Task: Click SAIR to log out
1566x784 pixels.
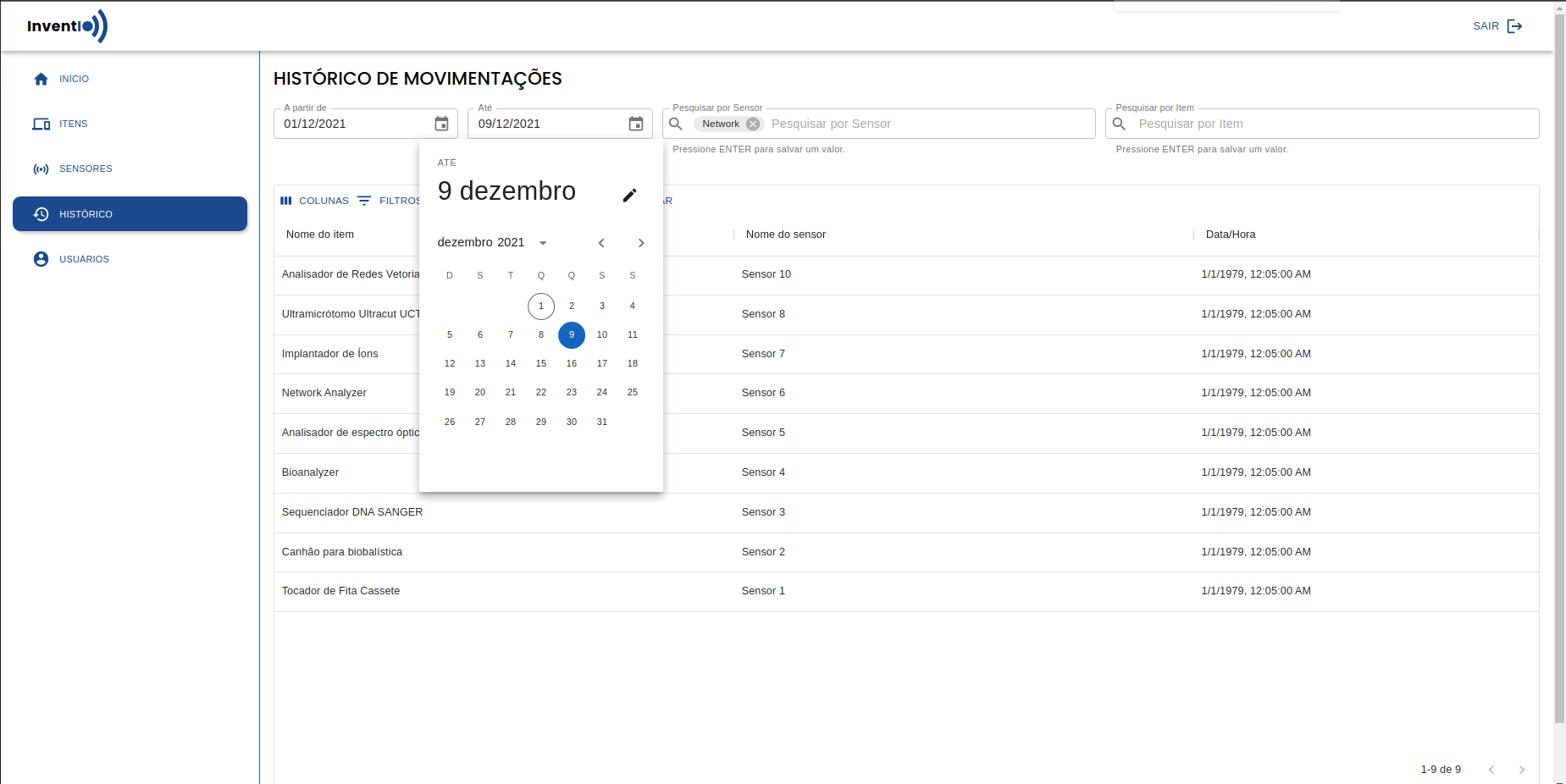Action: tap(1486, 26)
